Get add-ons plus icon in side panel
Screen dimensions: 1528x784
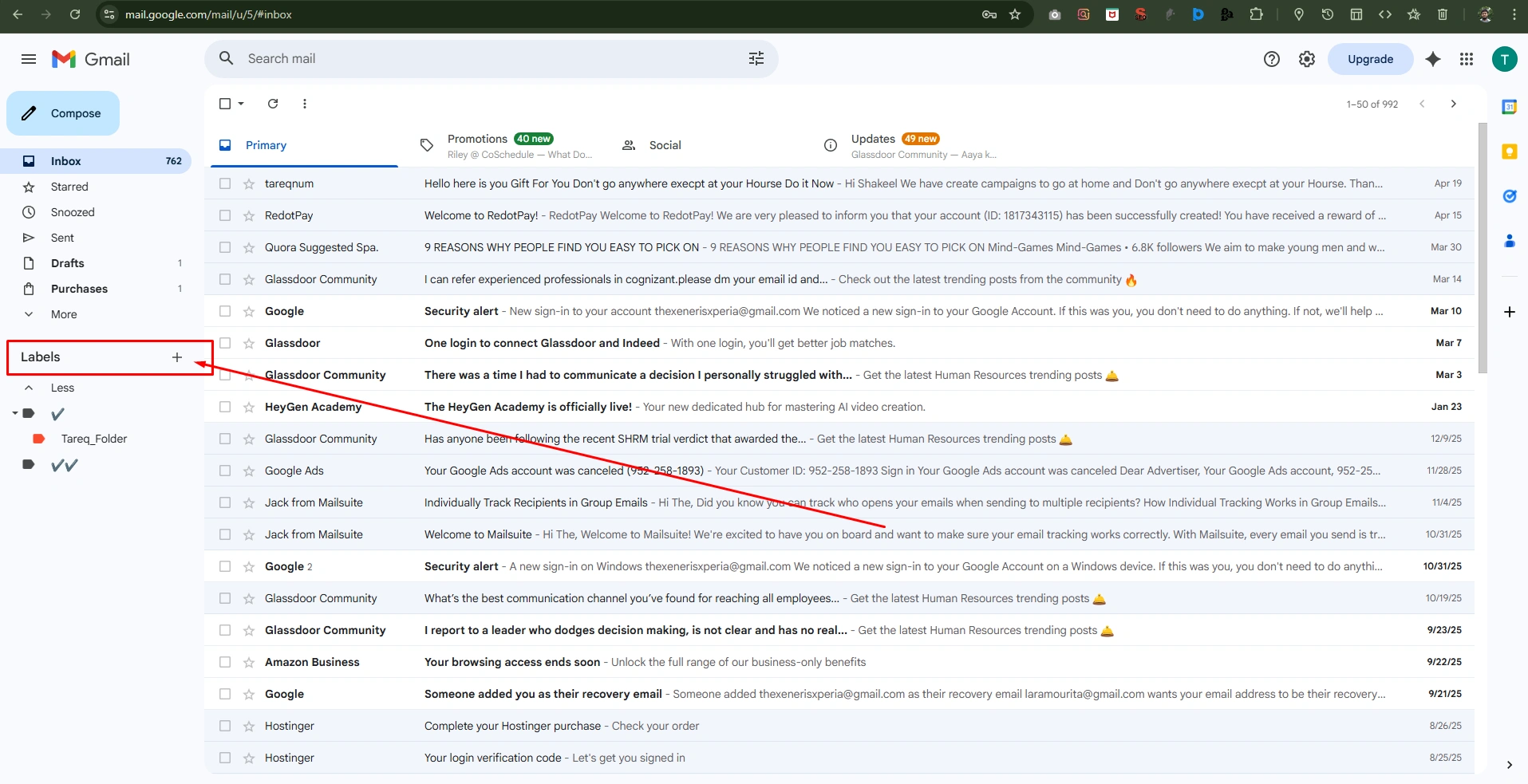(1509, 312)
